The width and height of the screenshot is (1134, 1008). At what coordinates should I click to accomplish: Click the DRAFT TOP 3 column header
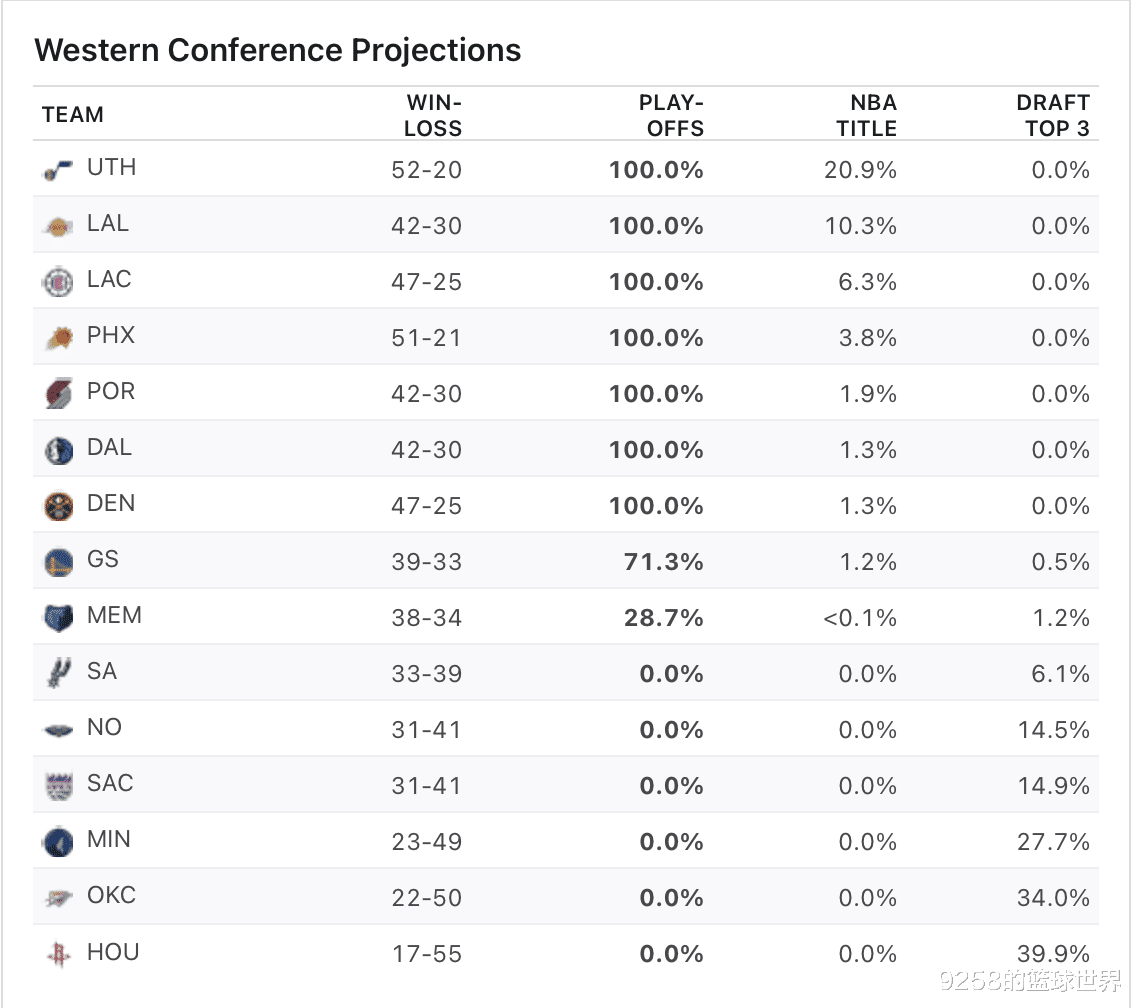[1055, 115]
